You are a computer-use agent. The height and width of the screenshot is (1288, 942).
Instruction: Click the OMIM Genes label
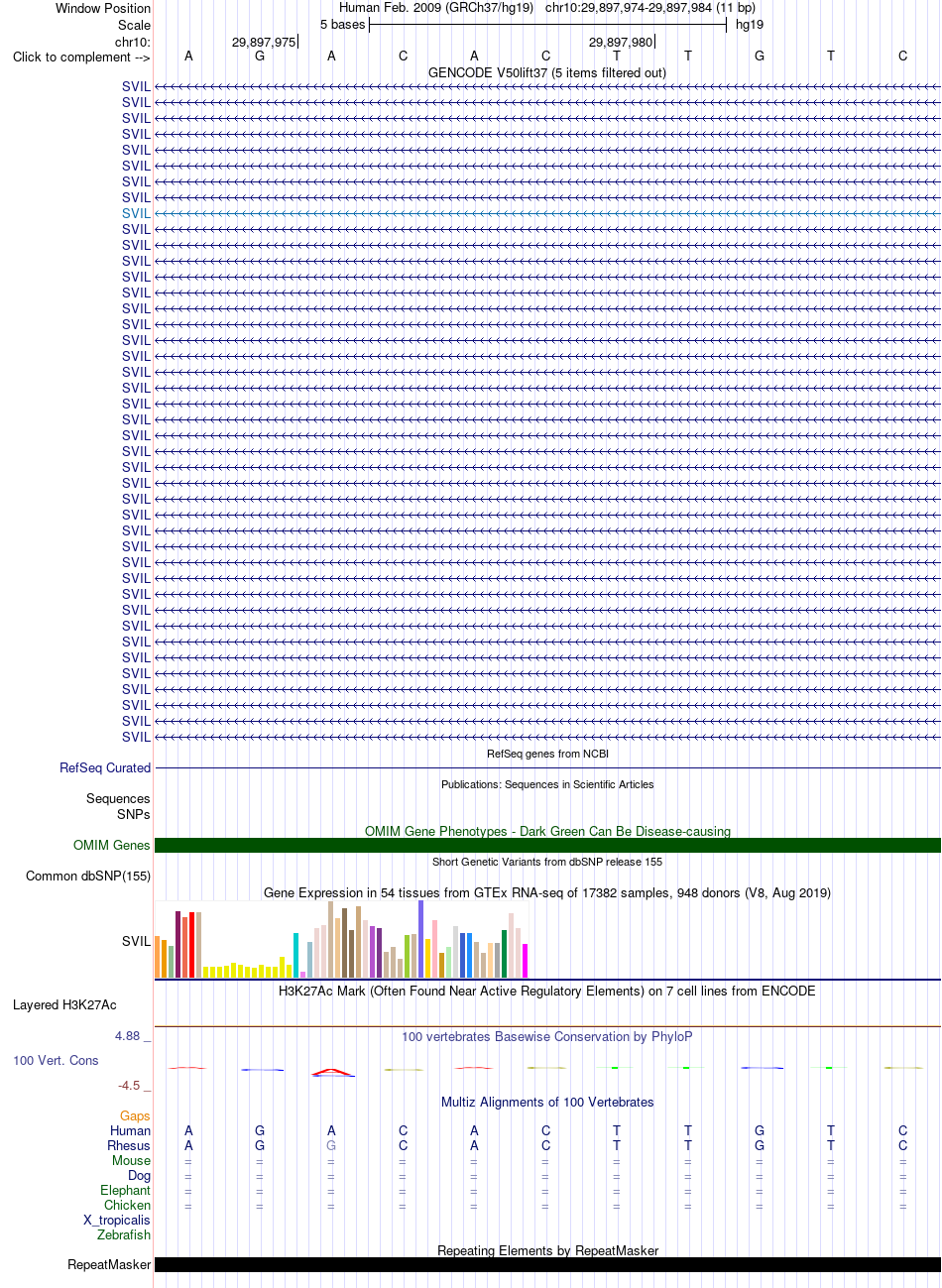(x=112, y=845)
